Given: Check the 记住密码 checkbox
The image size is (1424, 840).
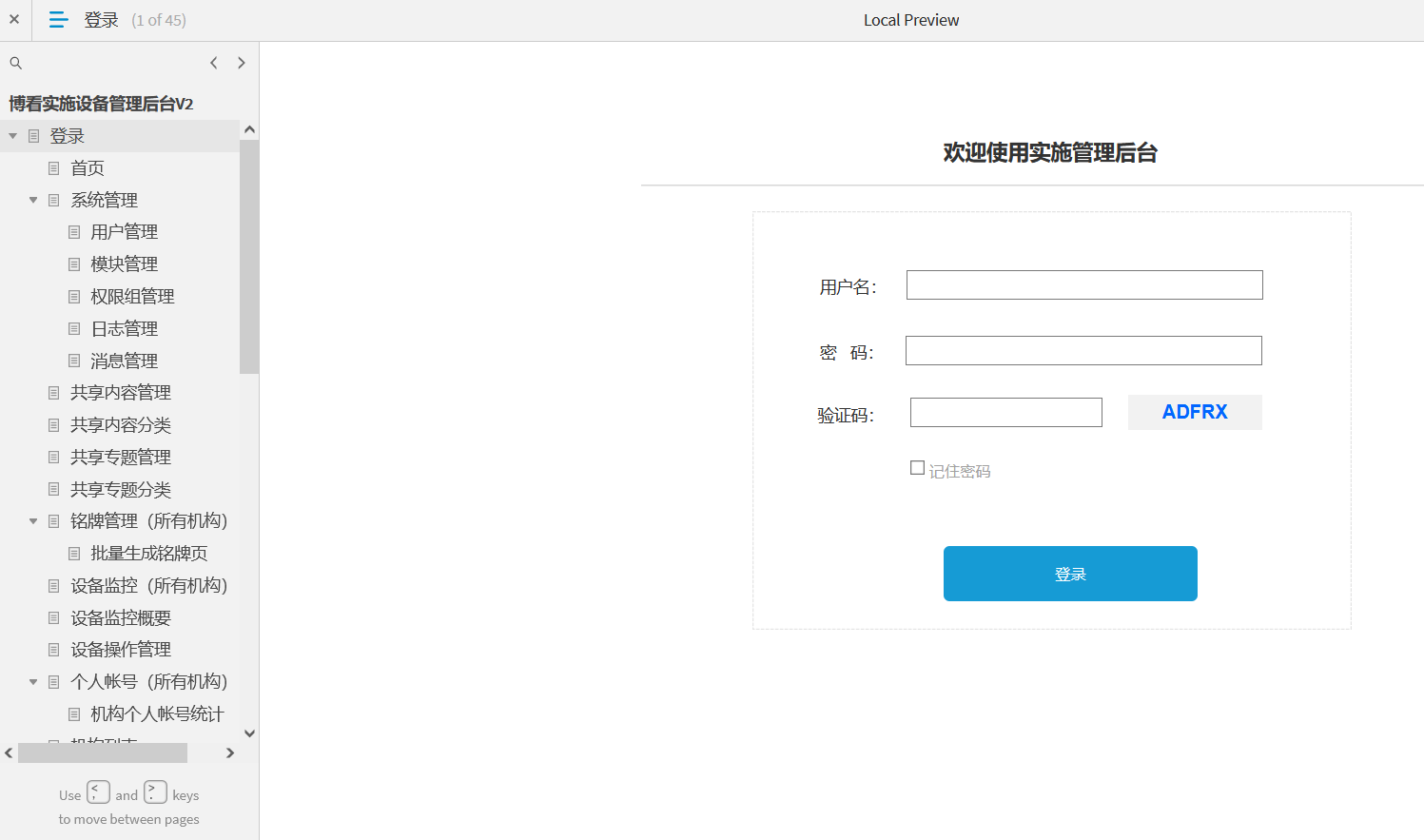Looking at the screenshot, I should pos(918,468).
